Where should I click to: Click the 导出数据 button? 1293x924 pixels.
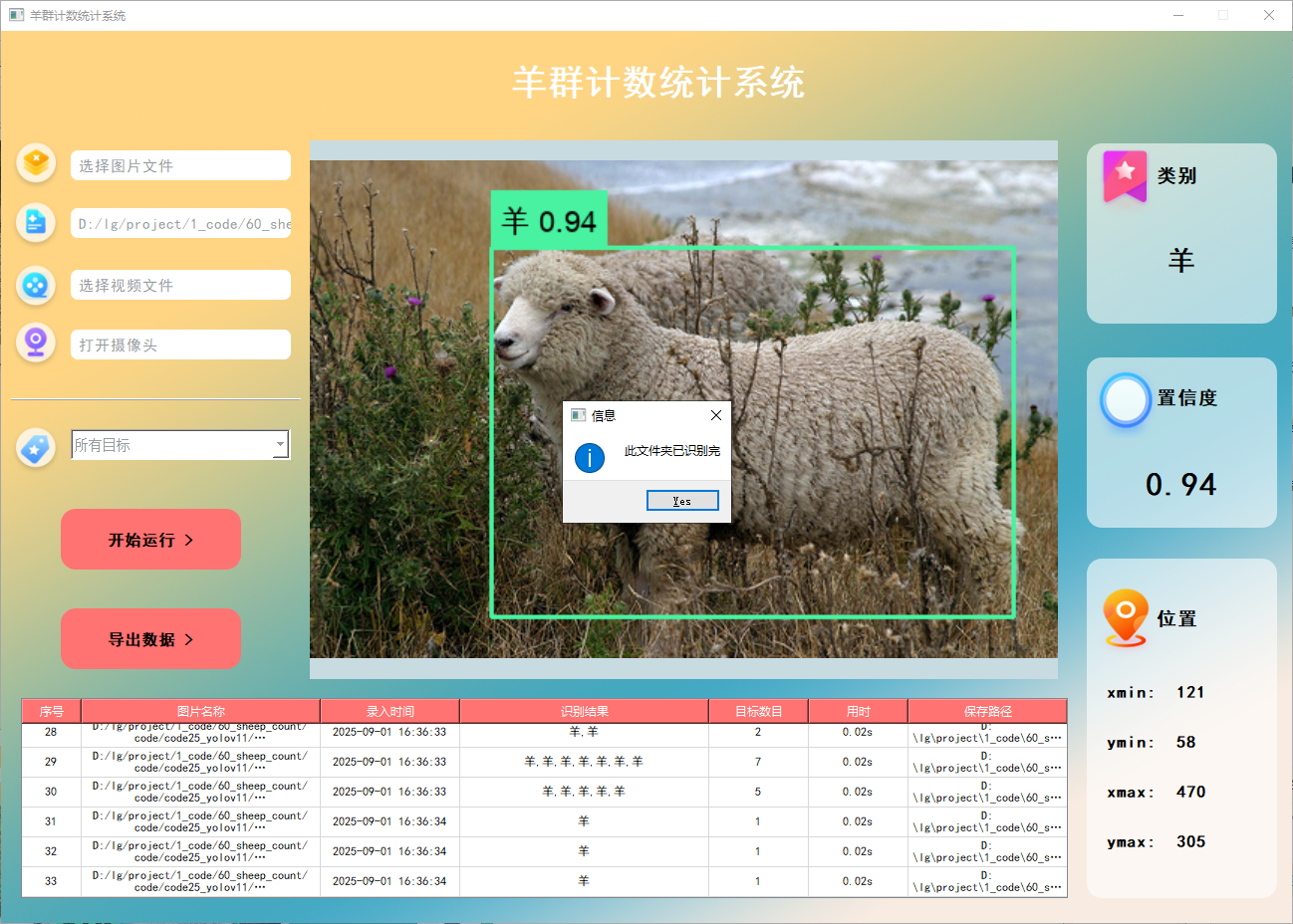tap(150, 639)
